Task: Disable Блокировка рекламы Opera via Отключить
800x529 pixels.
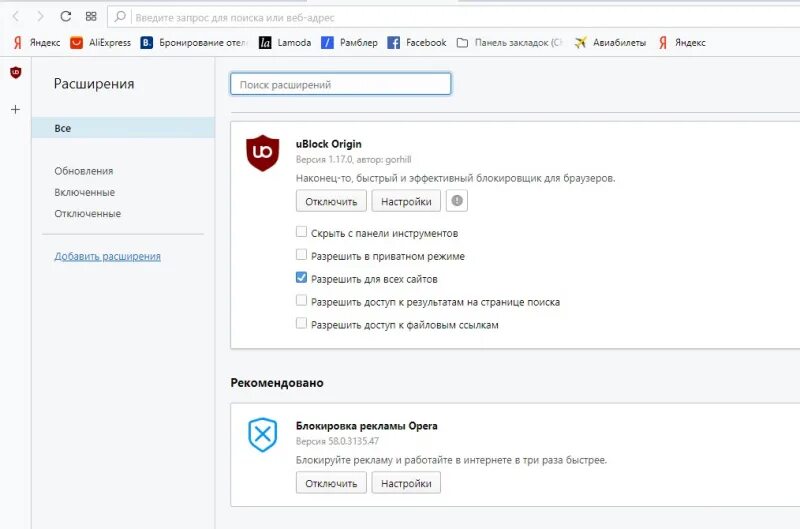Action: click(x=331, y=483)
